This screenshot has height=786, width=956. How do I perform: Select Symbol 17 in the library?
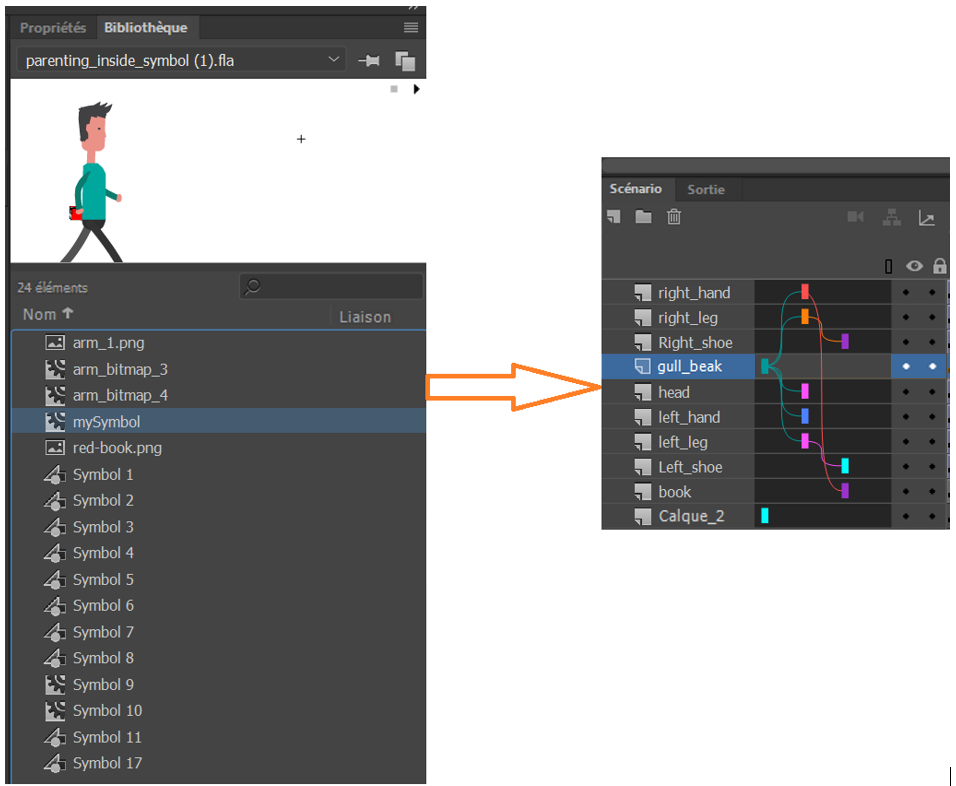click(x=218, y=763)
